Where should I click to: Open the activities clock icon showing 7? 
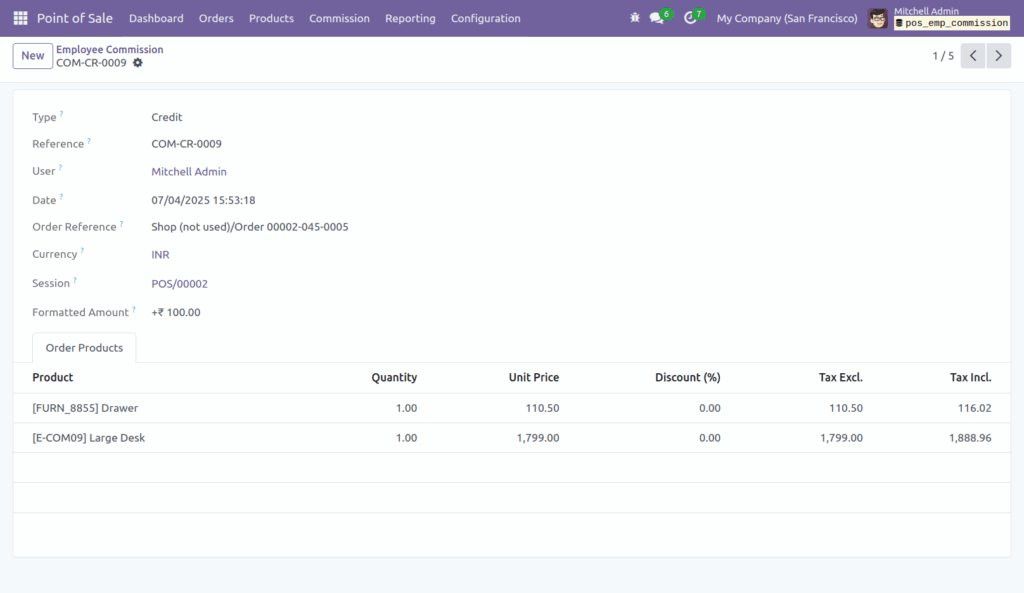(691, 17)
